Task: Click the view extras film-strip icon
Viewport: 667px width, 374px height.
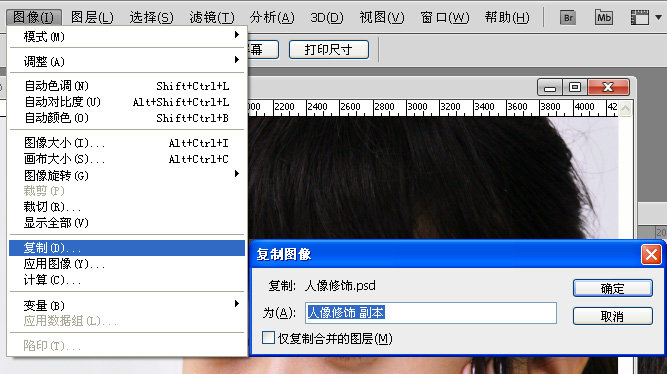Action: 639,18
